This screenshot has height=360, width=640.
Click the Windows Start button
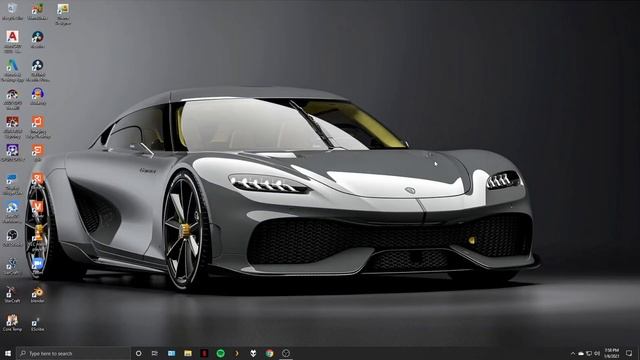coord(8,353)
